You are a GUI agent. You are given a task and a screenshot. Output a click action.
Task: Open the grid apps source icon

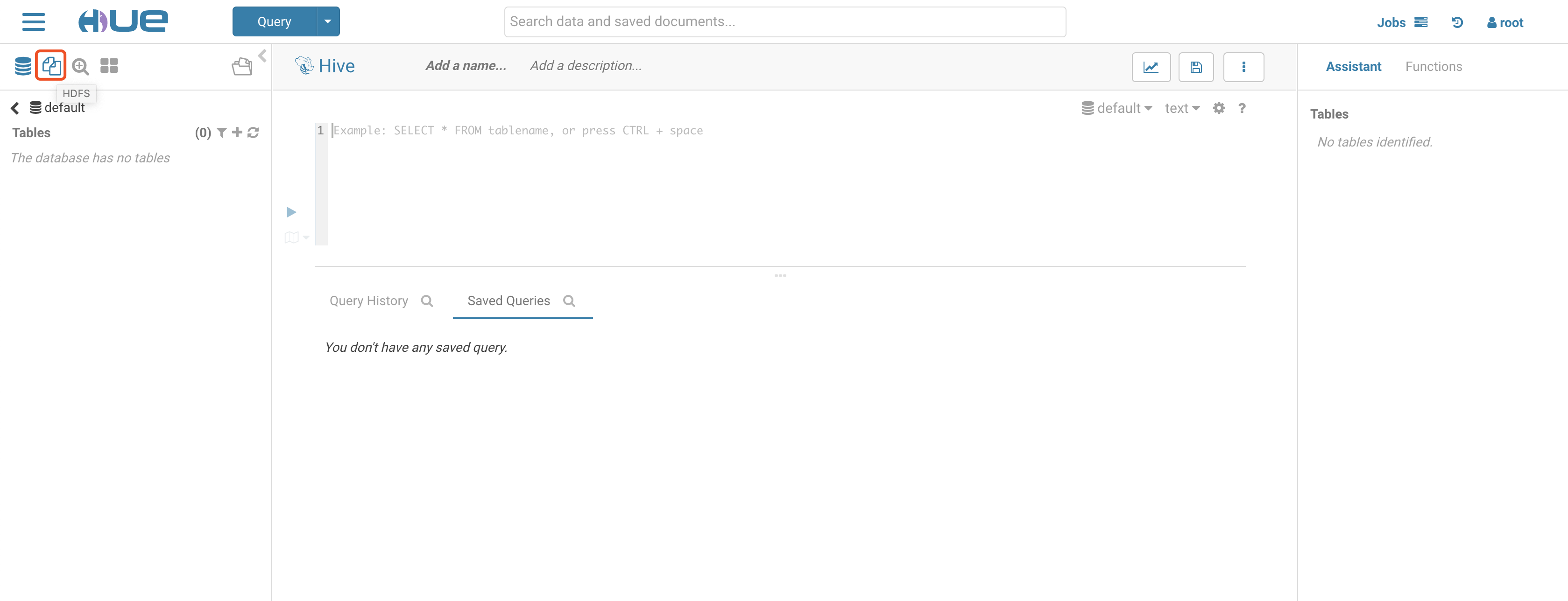coord(109,66)
